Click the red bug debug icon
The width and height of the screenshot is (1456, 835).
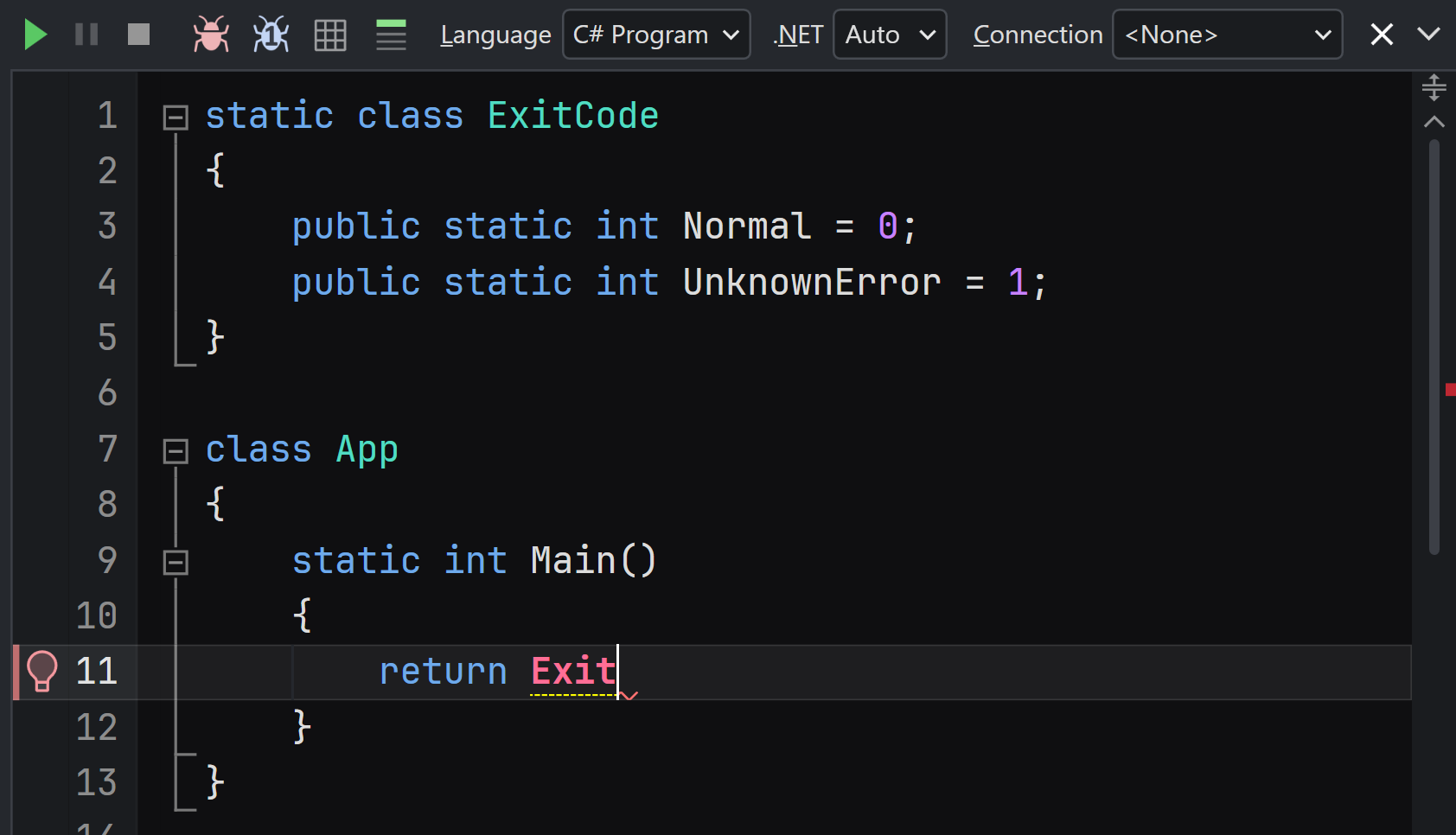(x=211, y=35)
